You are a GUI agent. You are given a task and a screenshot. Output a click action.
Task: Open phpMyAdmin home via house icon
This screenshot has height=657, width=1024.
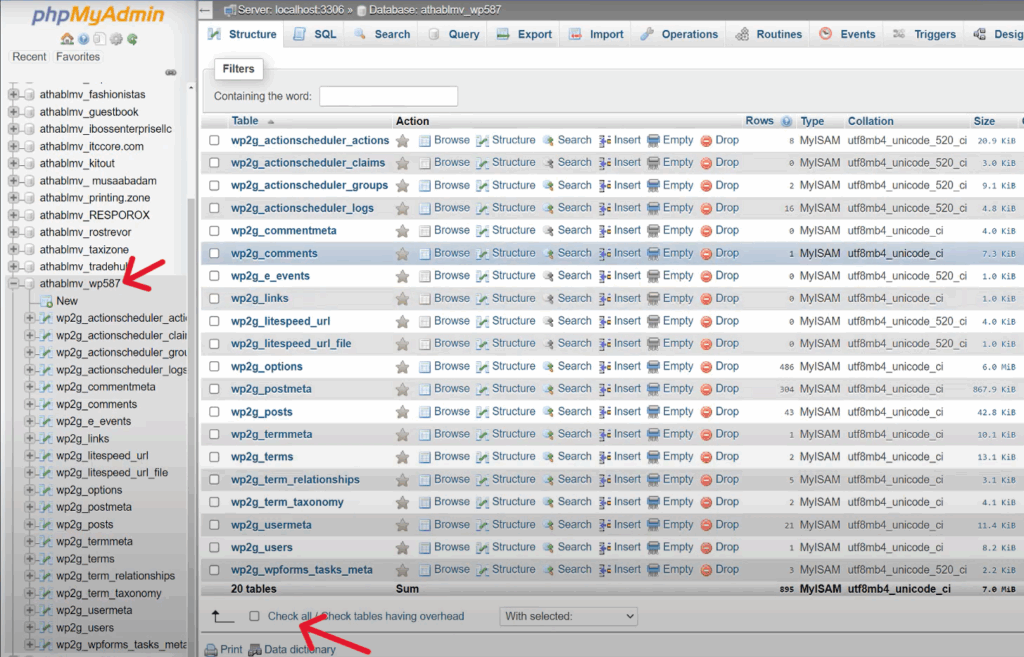pos(67,39)
